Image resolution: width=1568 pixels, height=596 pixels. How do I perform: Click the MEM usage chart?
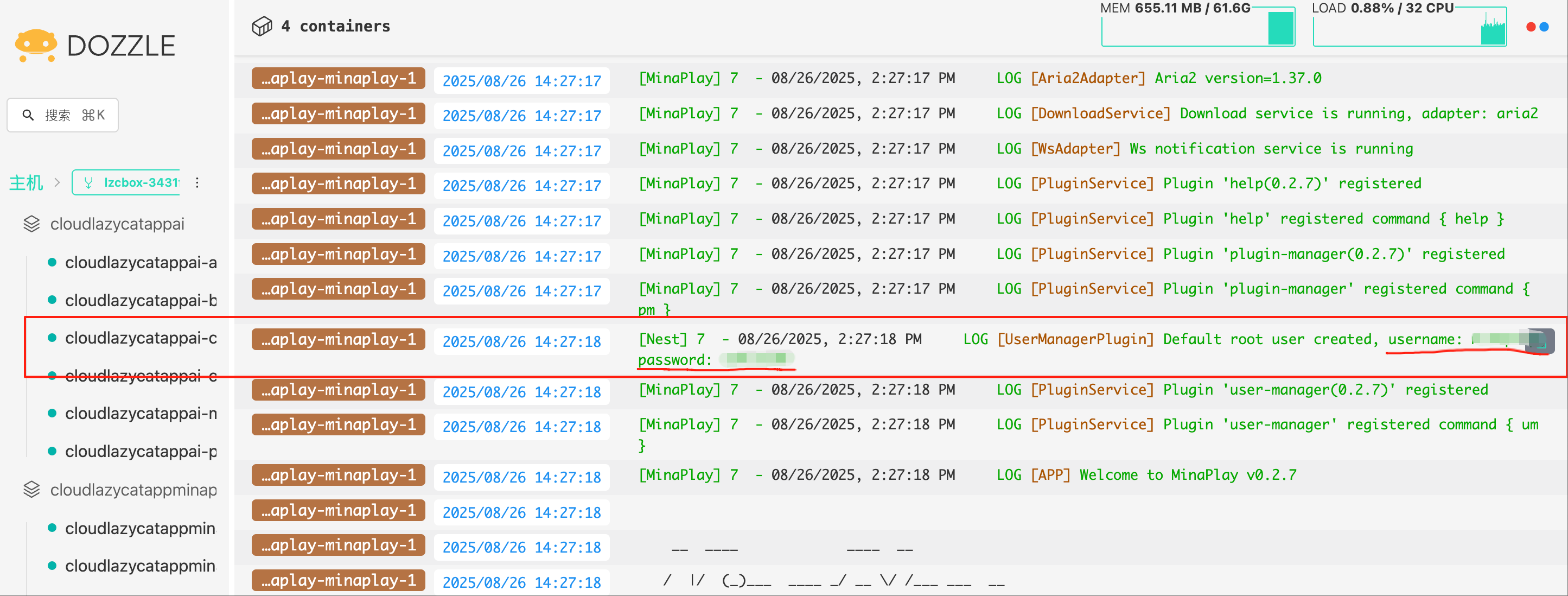pos(1198,27)
